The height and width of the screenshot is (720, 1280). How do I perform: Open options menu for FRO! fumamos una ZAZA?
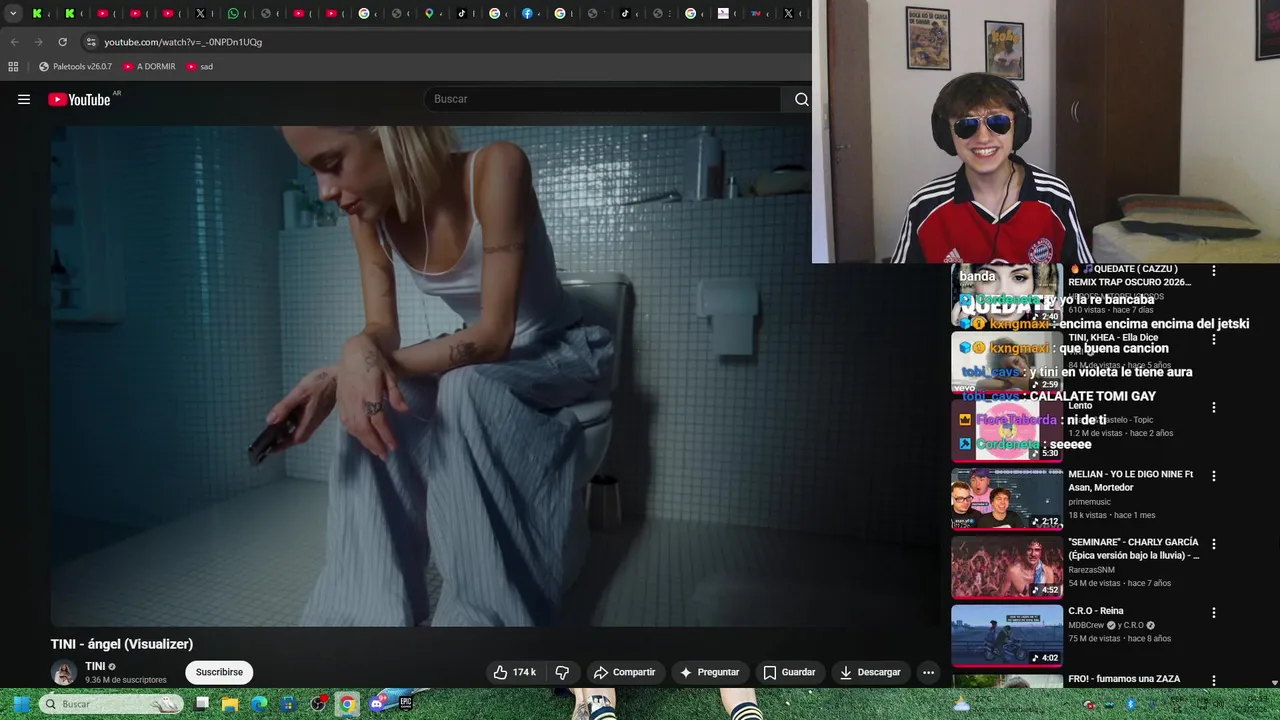pos(1214,680)
